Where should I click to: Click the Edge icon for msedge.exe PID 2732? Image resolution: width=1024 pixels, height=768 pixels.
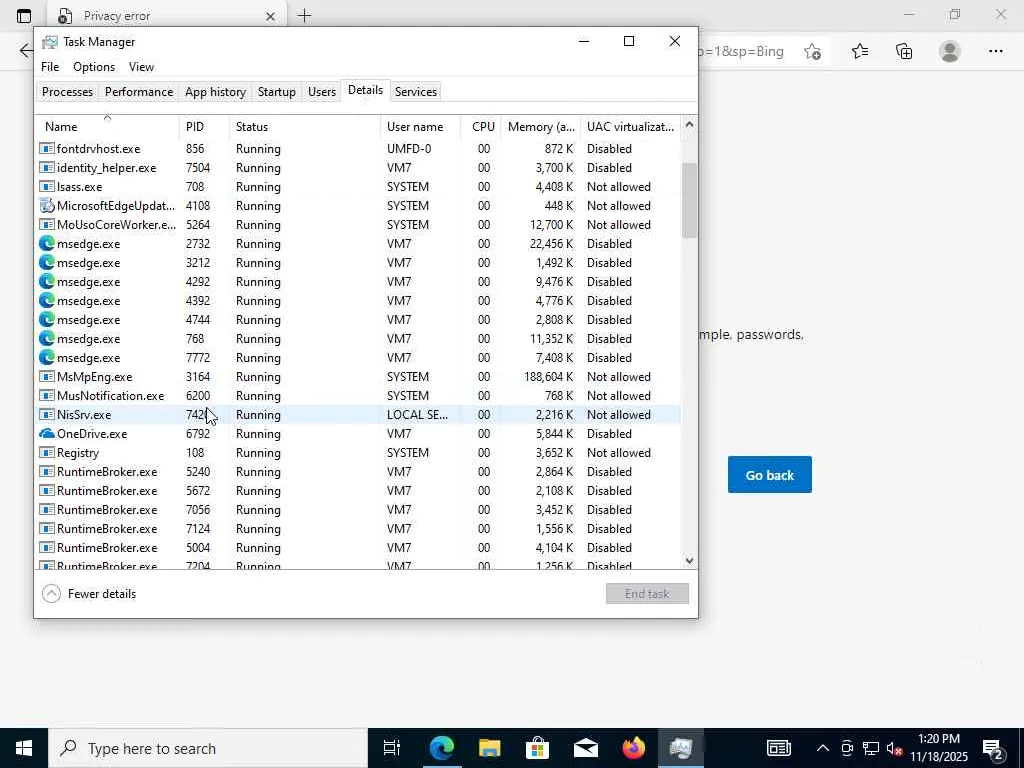tap(46, 244)
